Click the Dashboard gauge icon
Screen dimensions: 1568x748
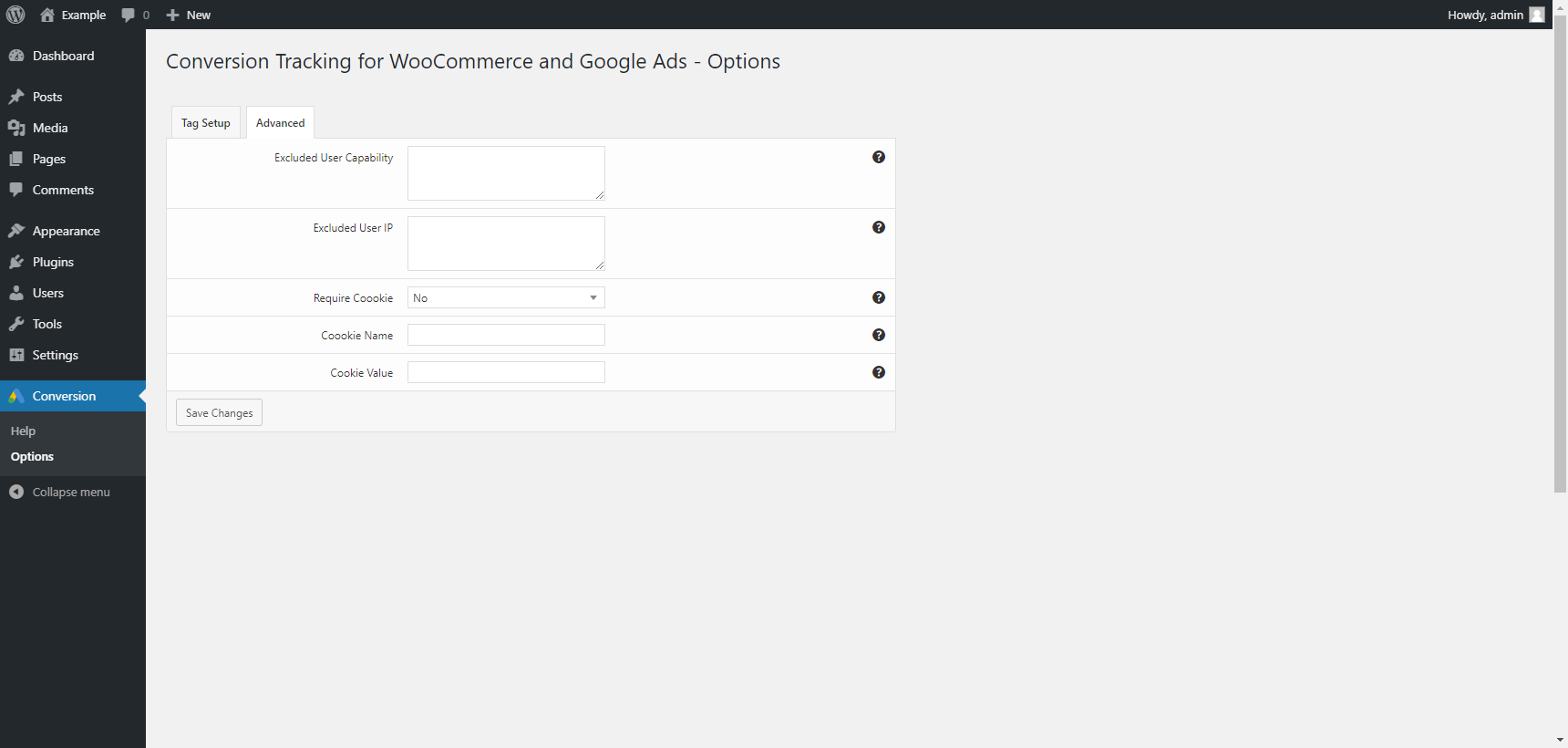coord(16,56)
